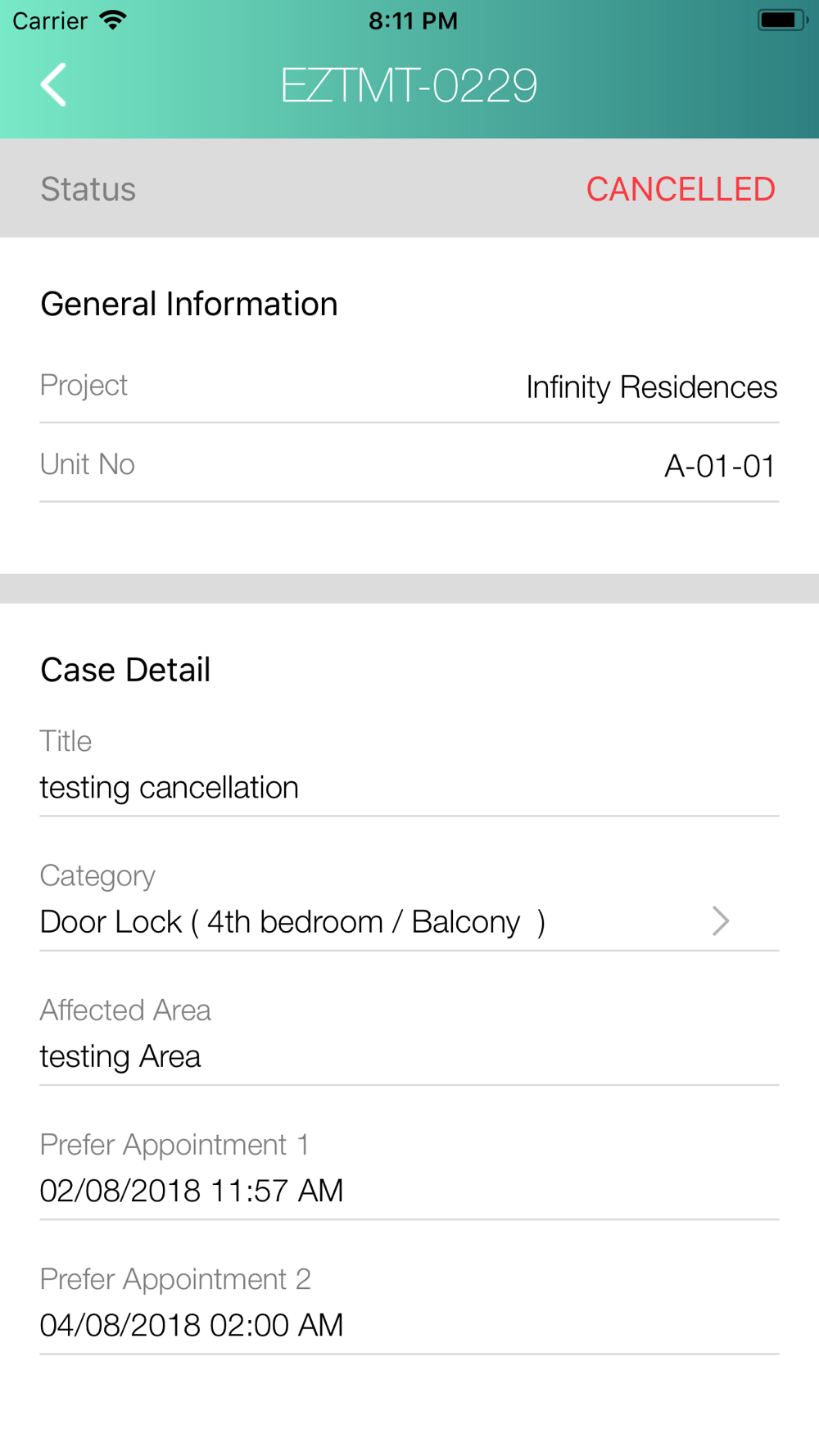Select the CANCELLED status label
This screenshot has height=1456, width=819.
pos(681,189)
